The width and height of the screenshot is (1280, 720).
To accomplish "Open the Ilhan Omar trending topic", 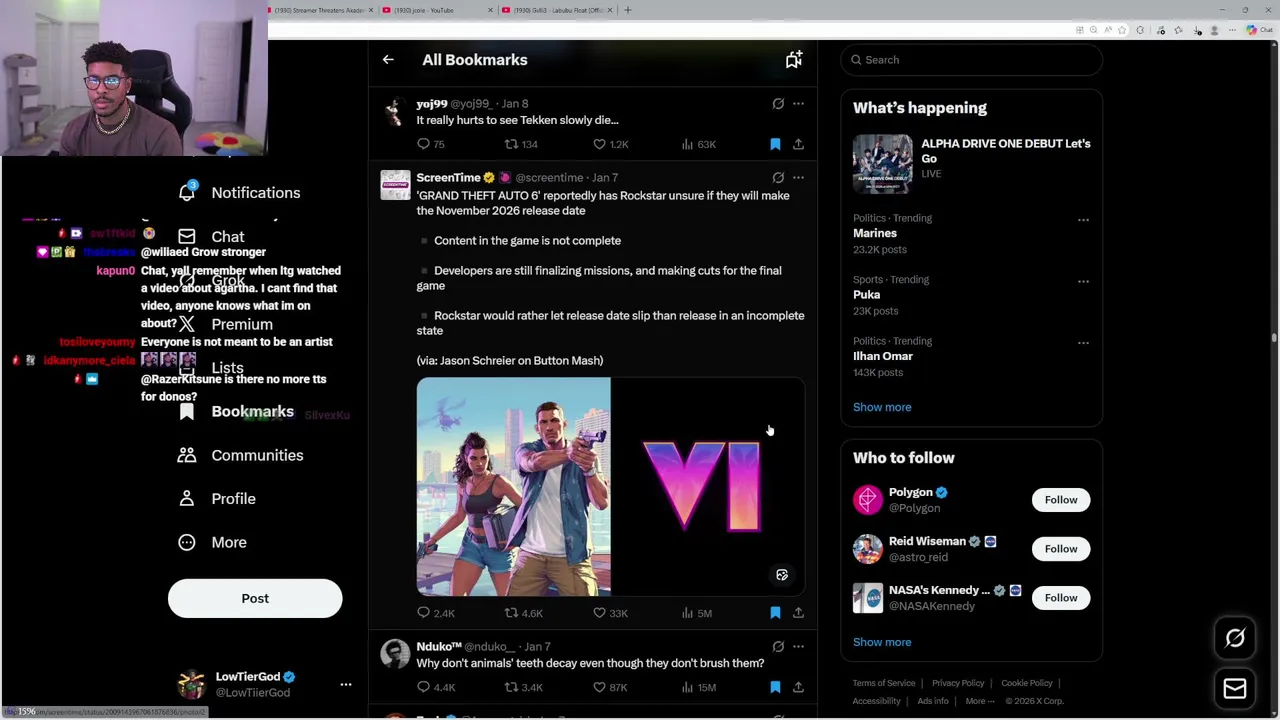I will click(x=883, y=356).
